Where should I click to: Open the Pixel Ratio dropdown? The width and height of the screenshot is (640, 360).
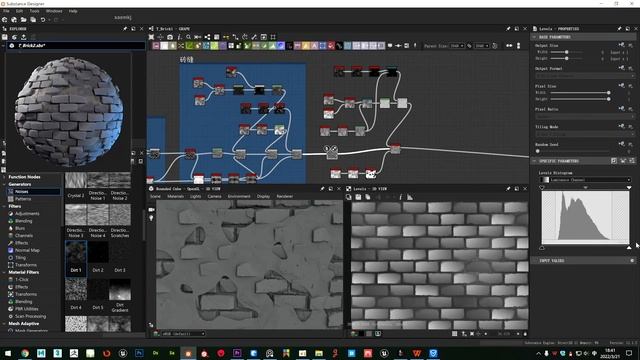click(x=584, y=116)
